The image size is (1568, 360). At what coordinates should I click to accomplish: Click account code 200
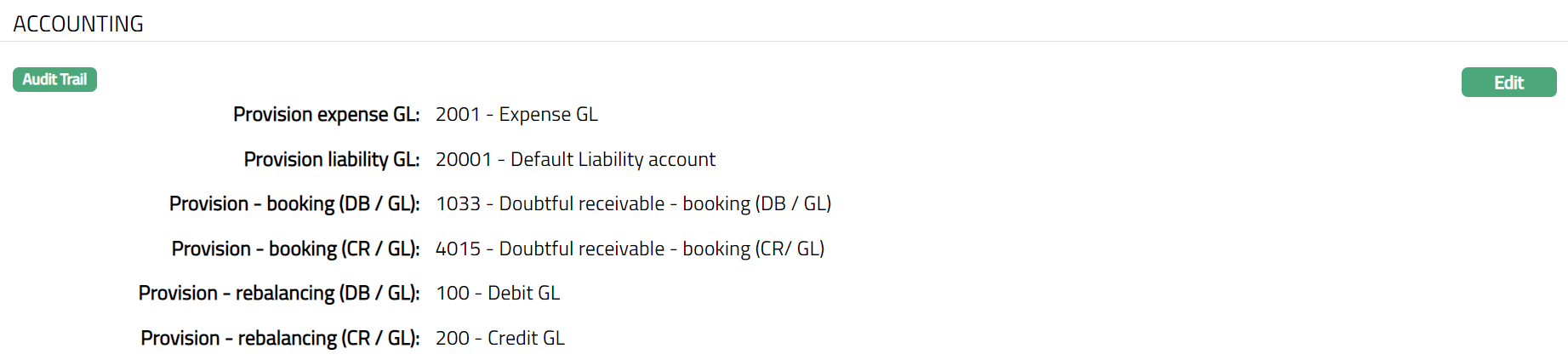click(453, 338)
